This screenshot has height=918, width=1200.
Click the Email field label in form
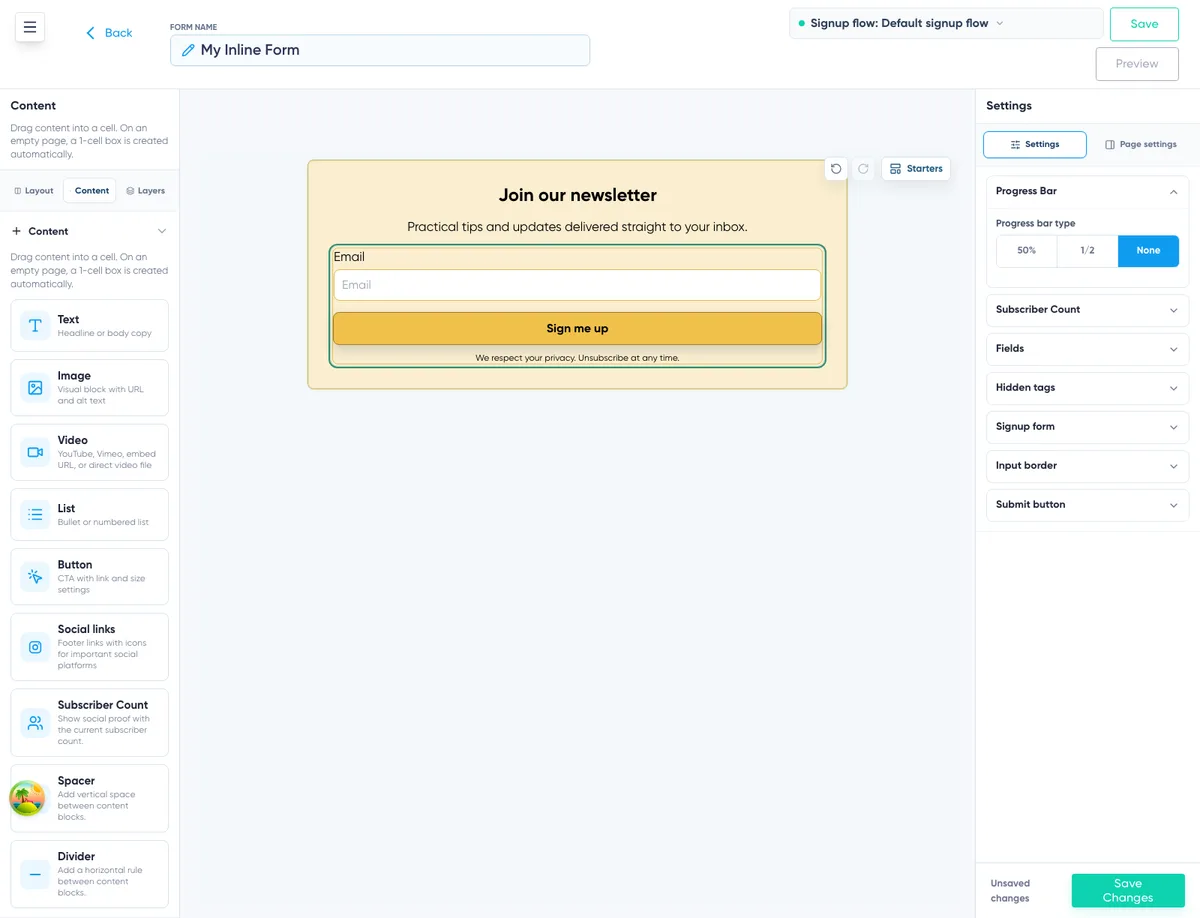(x=349, y=257)
